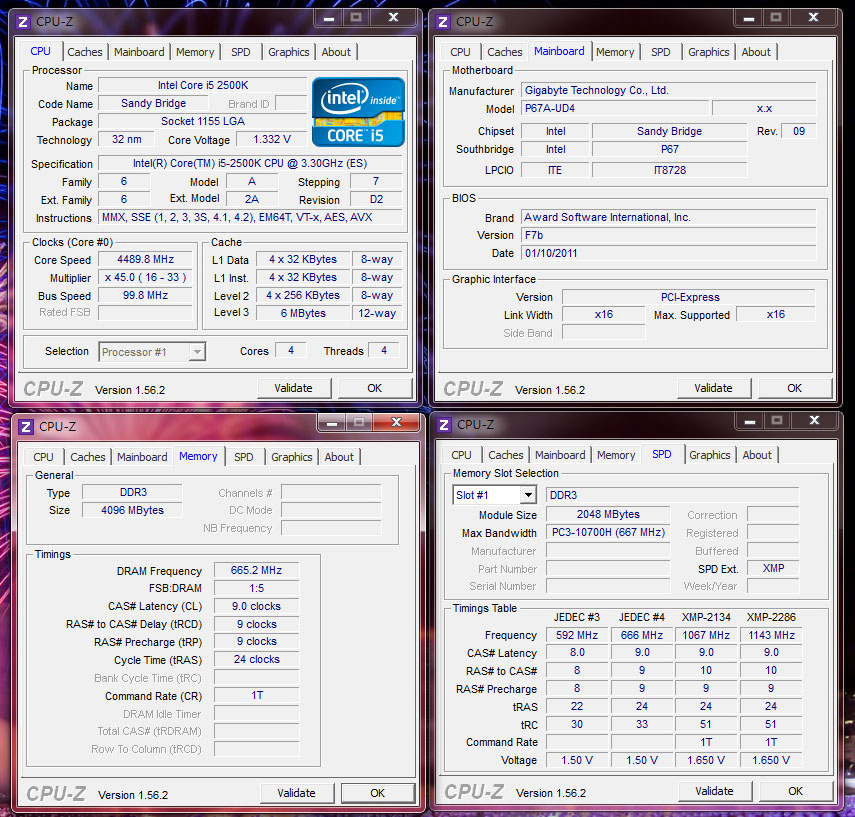Click the LPCIO chip value IT8728
The image size is (855, 817).
click(670, 170)
